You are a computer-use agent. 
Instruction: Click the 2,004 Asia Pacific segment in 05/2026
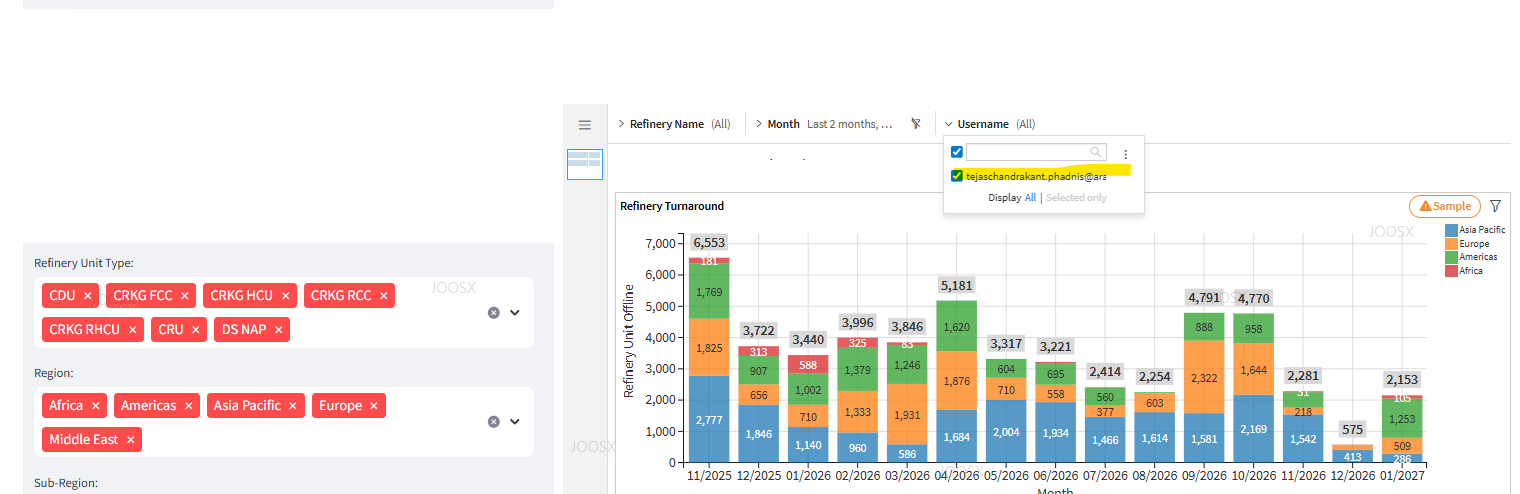pos(1006,431)
